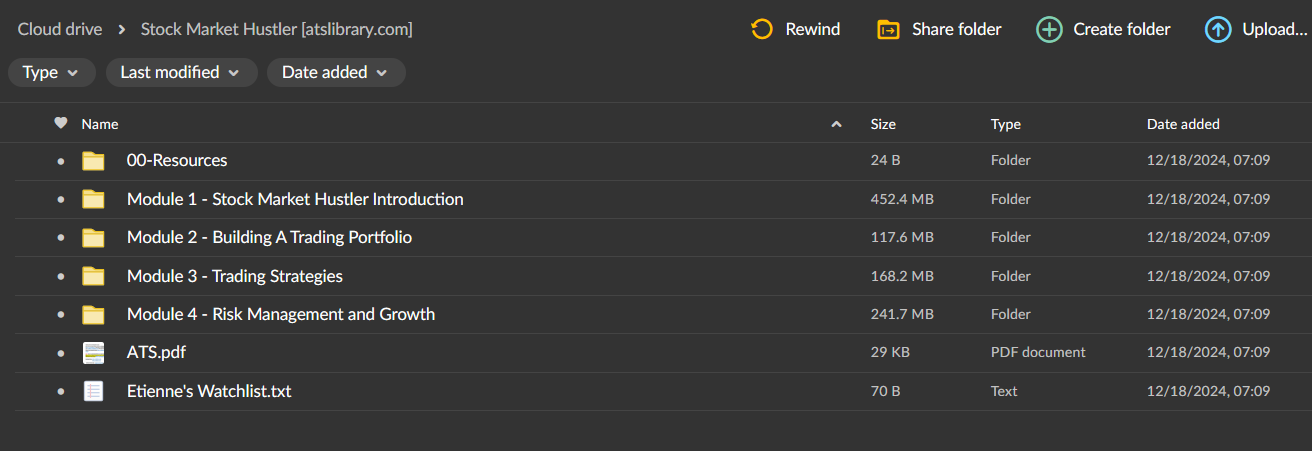Screen dimensions: 1312x451
Task: Click the sort arrow in the Name column
Action: pos(836,124)
